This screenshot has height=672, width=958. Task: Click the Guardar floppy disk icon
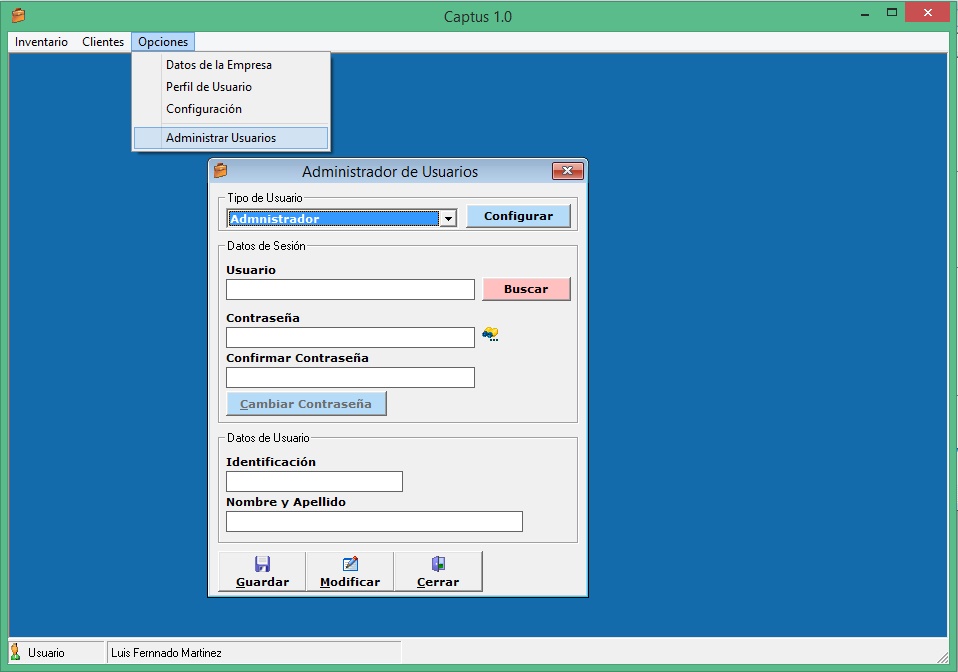(262, 564)
